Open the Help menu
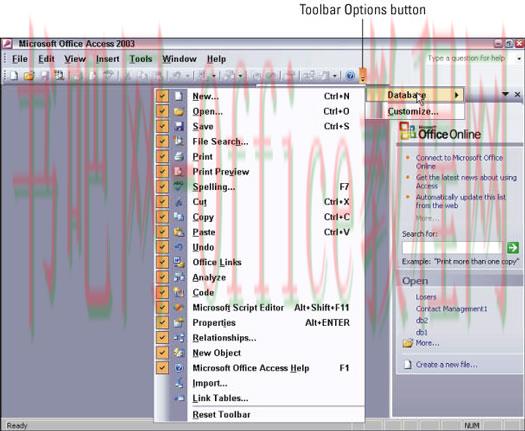Image resolution: width=525 pixels, height=431 pixels. (216, 59)
